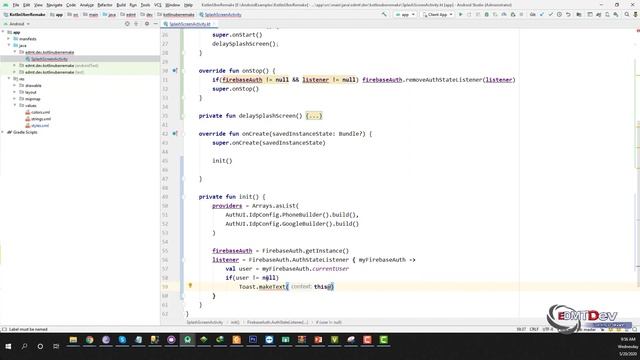Viewport: 640px width, 360px height.
Task: Run the app with the green play icon
Action: 461,14
